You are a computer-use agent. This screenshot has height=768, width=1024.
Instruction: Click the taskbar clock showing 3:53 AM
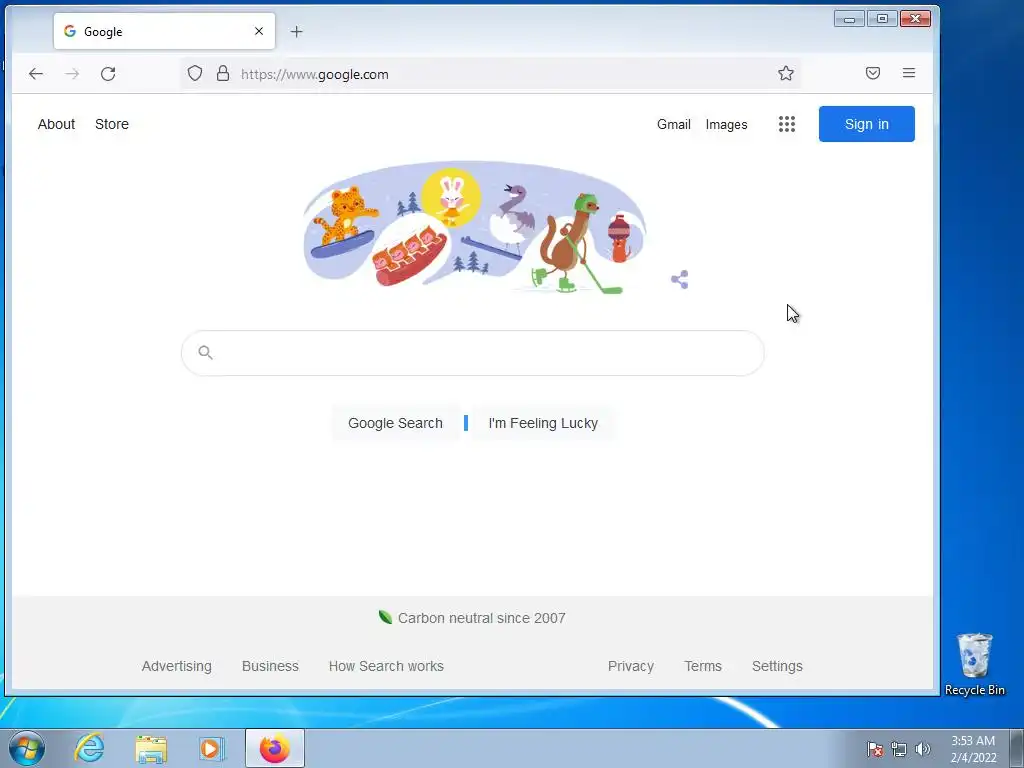point(973,748)
